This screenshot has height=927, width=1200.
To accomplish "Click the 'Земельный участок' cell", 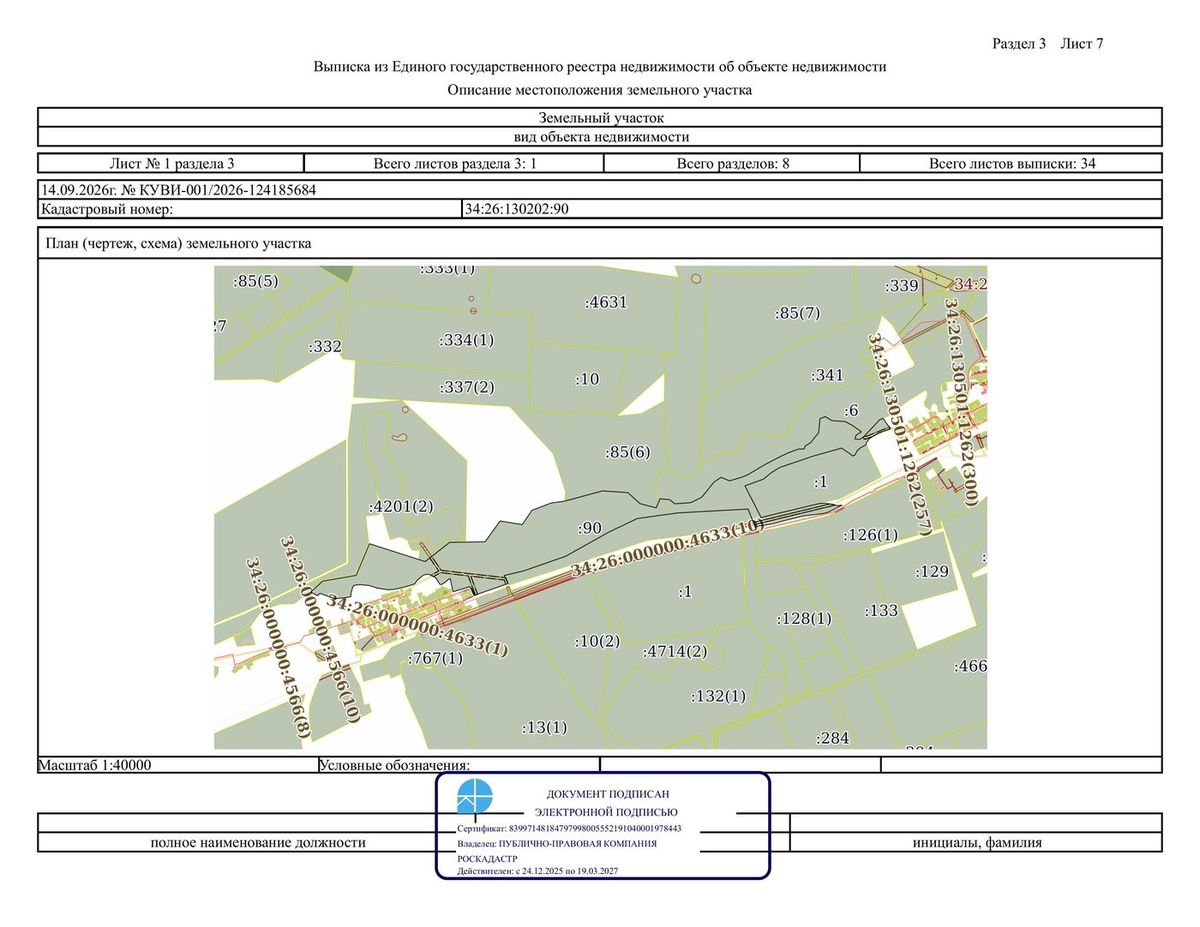I will (600, 118).
